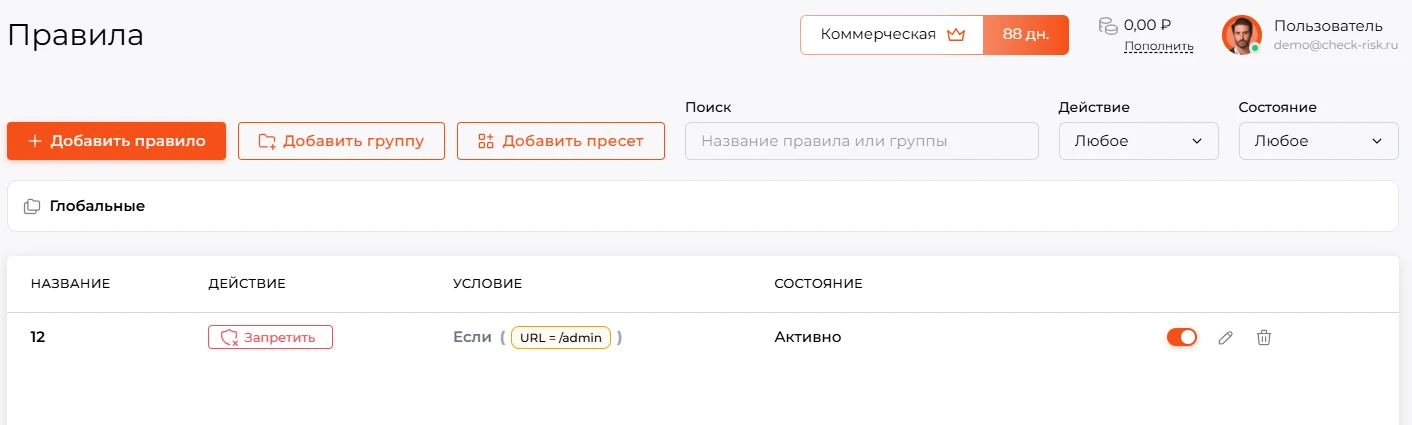Click the НАЗВАНИЕ column header
Screen dimensions: 1412x425
70,284
